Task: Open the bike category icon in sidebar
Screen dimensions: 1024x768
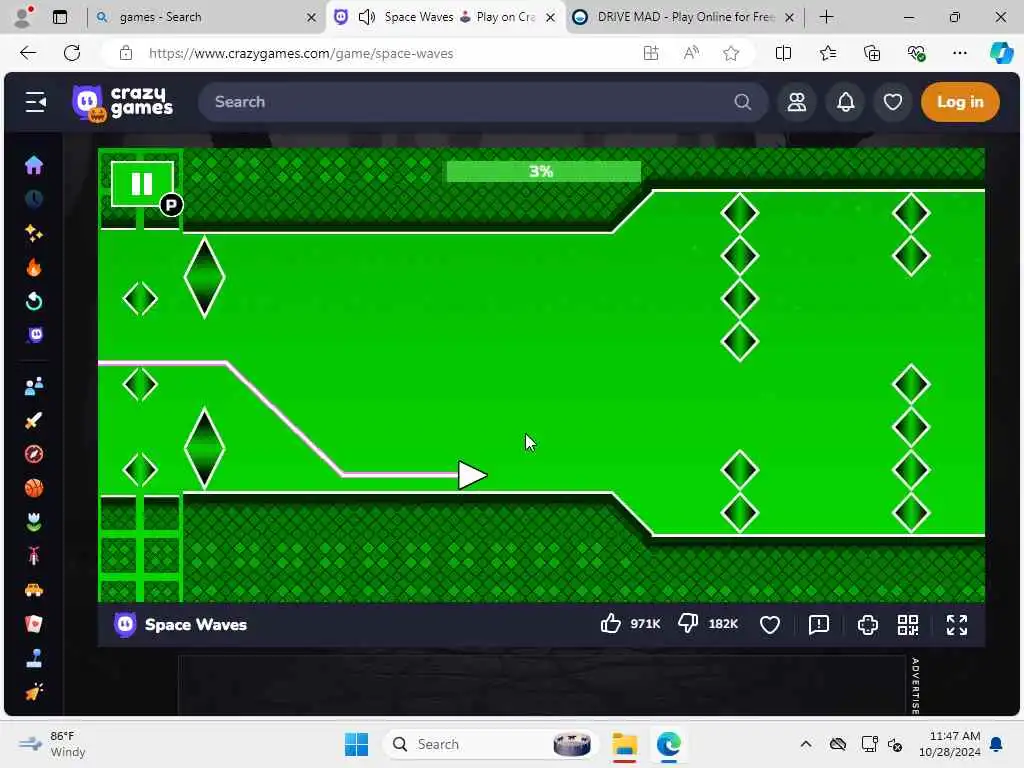Action: 34,556
